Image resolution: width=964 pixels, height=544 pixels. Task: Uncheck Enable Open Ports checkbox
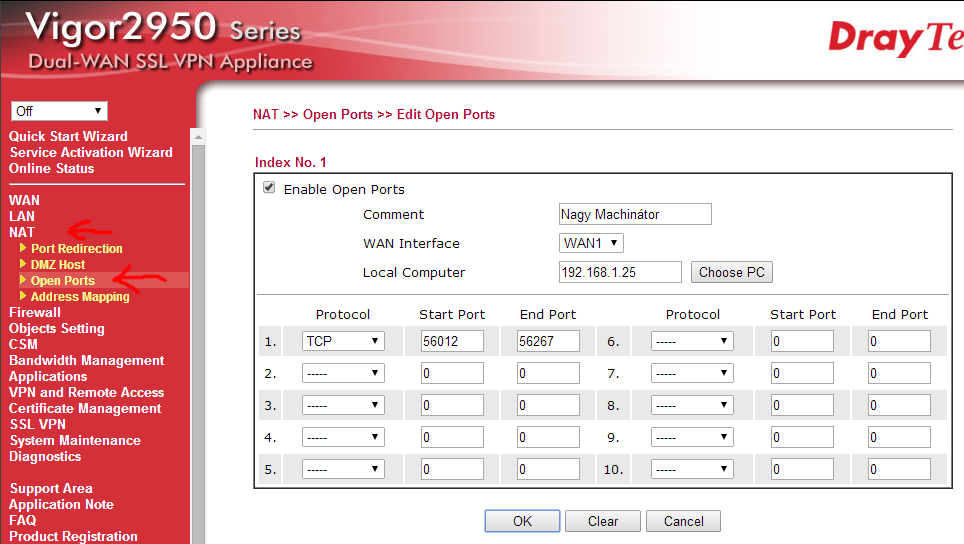269,188
